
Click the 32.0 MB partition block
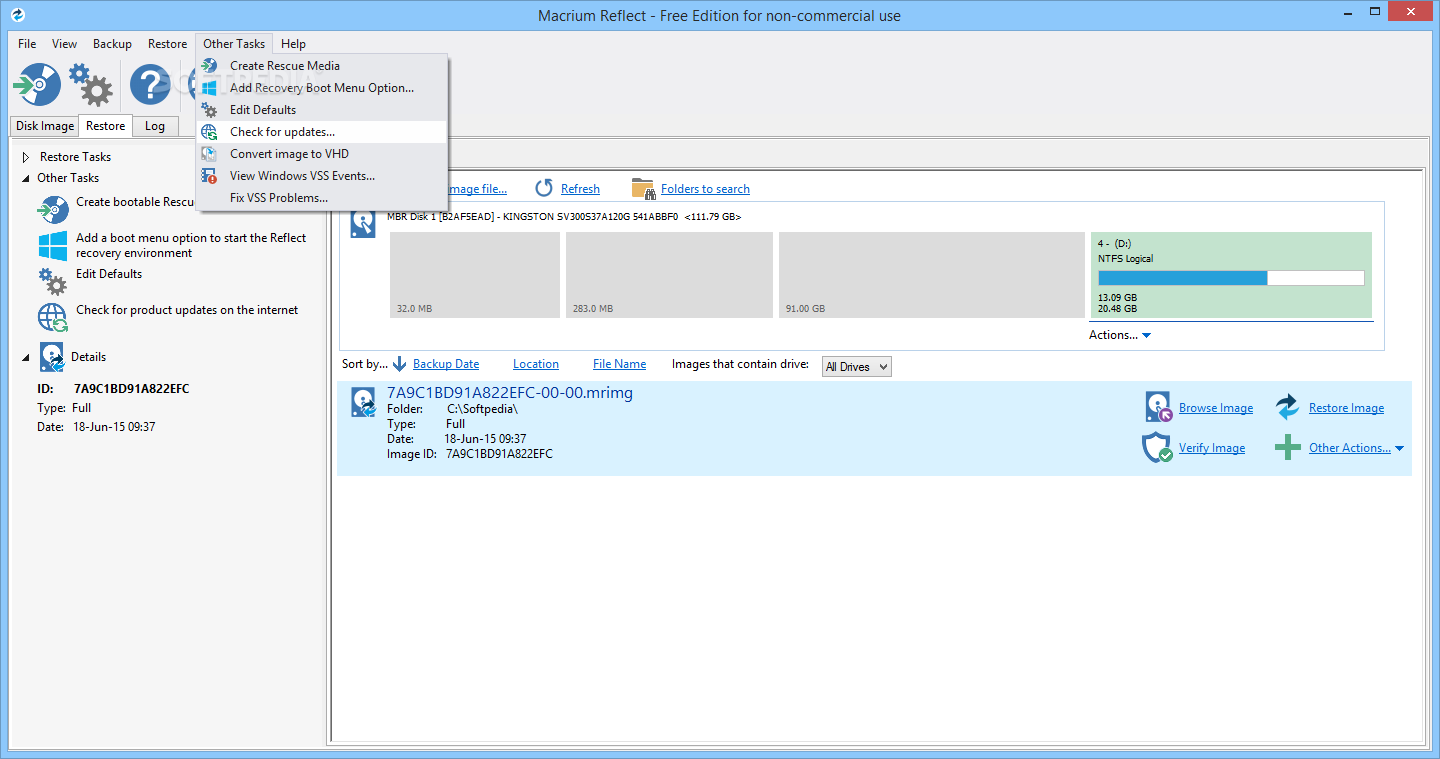tap(475, 275)
